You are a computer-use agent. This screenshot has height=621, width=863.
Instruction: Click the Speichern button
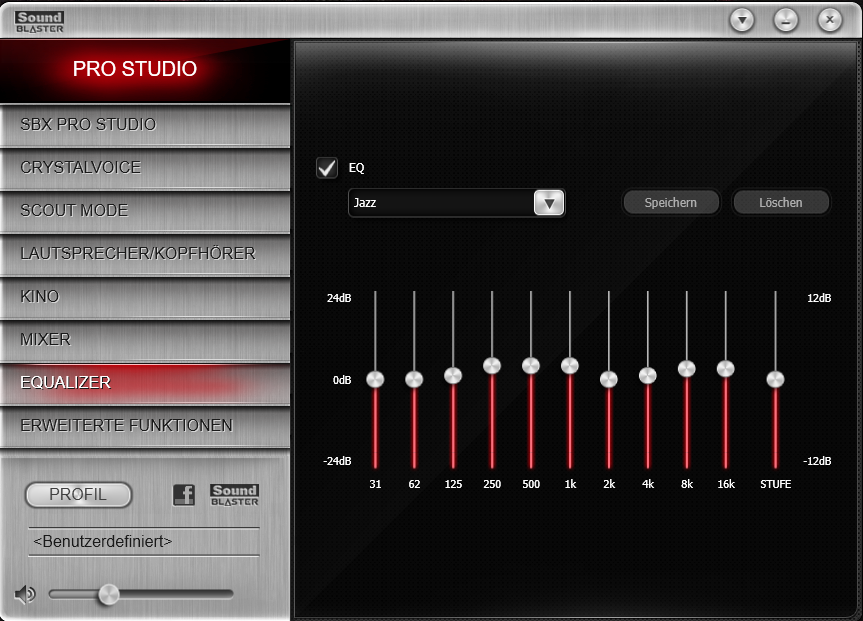click(671, 203)
